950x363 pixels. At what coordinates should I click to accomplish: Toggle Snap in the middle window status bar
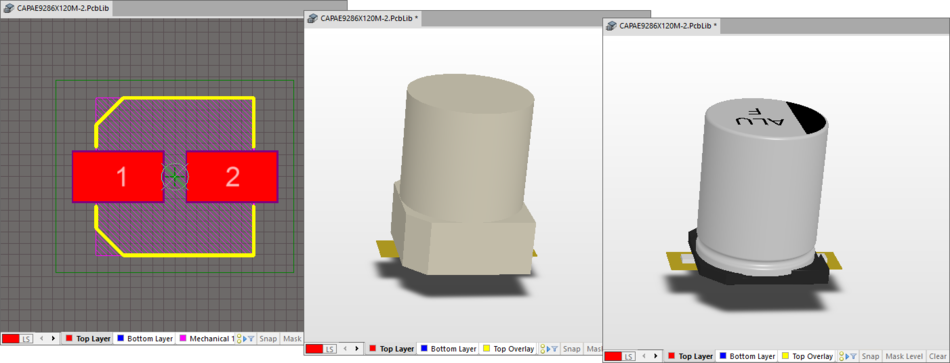571,349
